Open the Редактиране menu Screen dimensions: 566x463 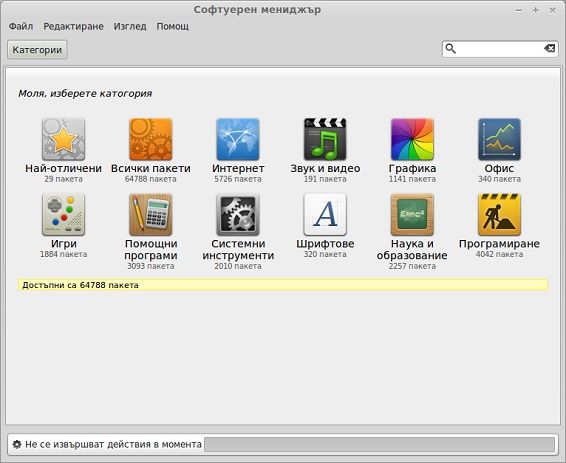pyautogui.click(x=73, y=26)
